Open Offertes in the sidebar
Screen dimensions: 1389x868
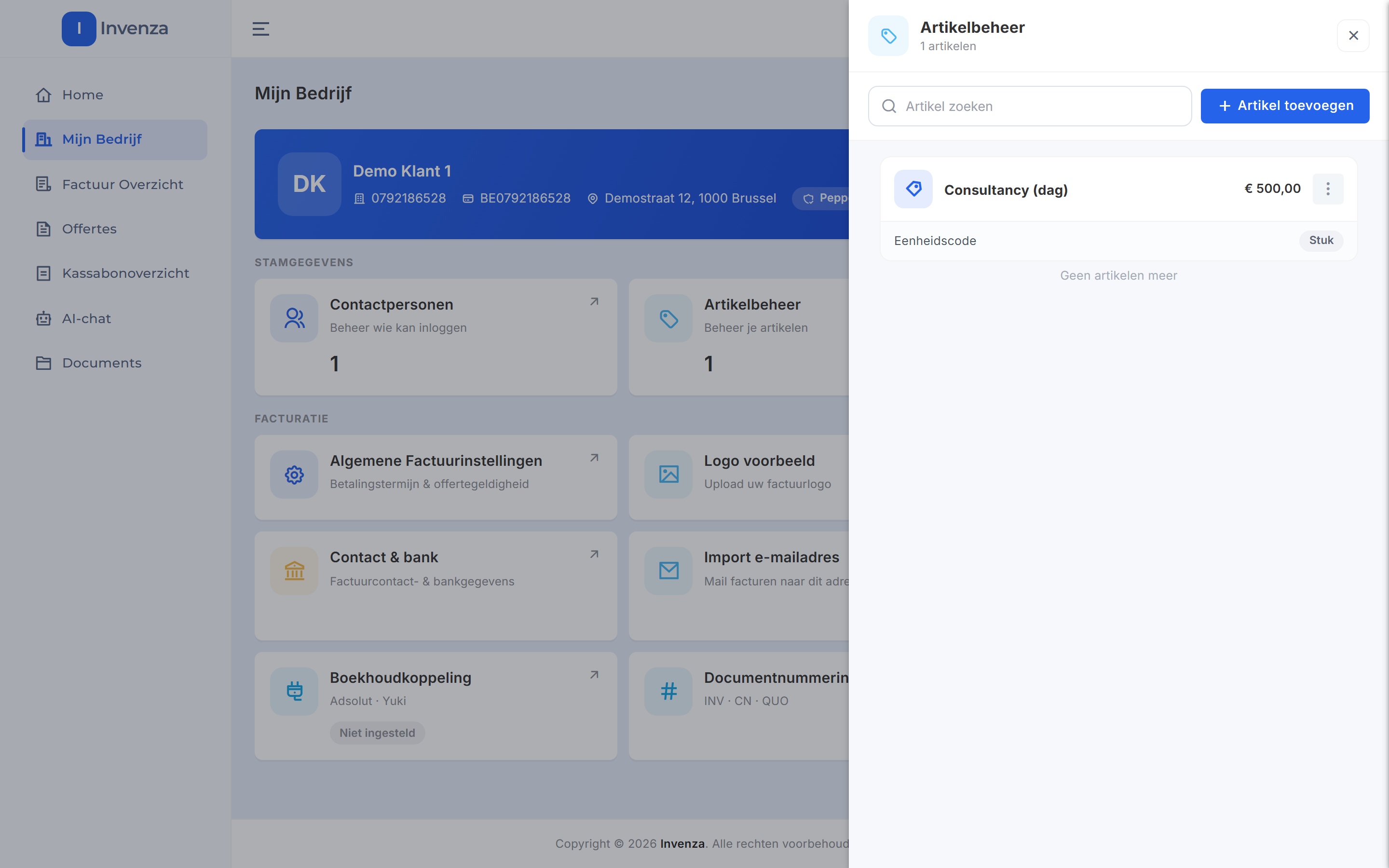coord(115,229)
